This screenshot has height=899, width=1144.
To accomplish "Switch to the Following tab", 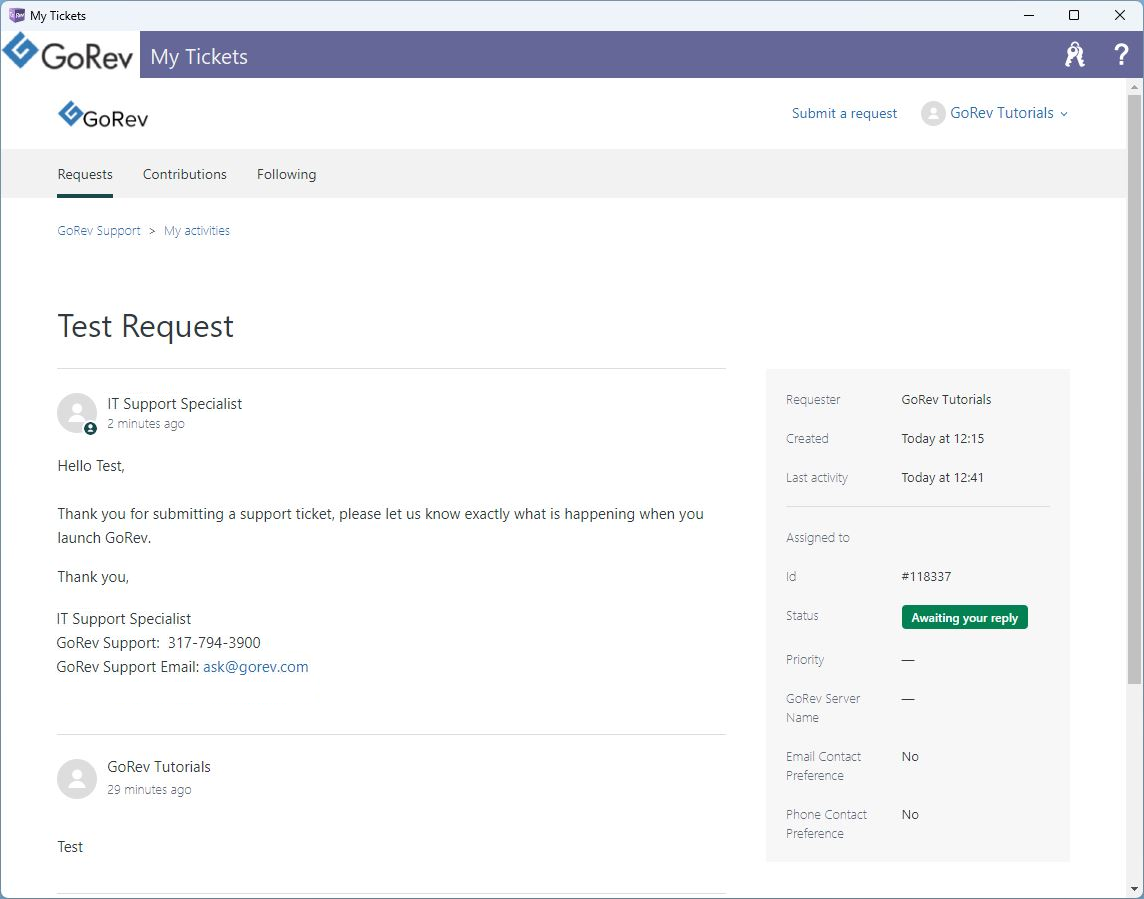I will (x=286, y=174).
